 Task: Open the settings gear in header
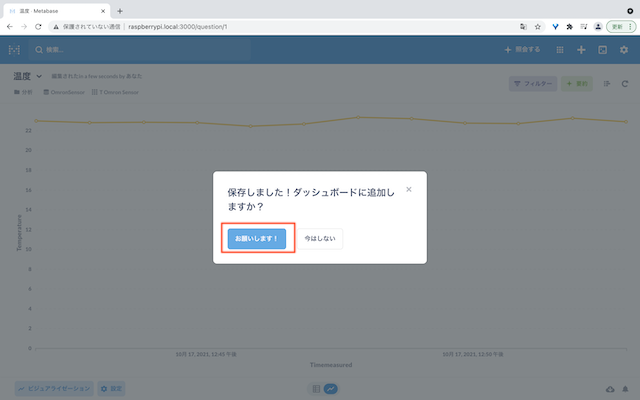(624, 50)
